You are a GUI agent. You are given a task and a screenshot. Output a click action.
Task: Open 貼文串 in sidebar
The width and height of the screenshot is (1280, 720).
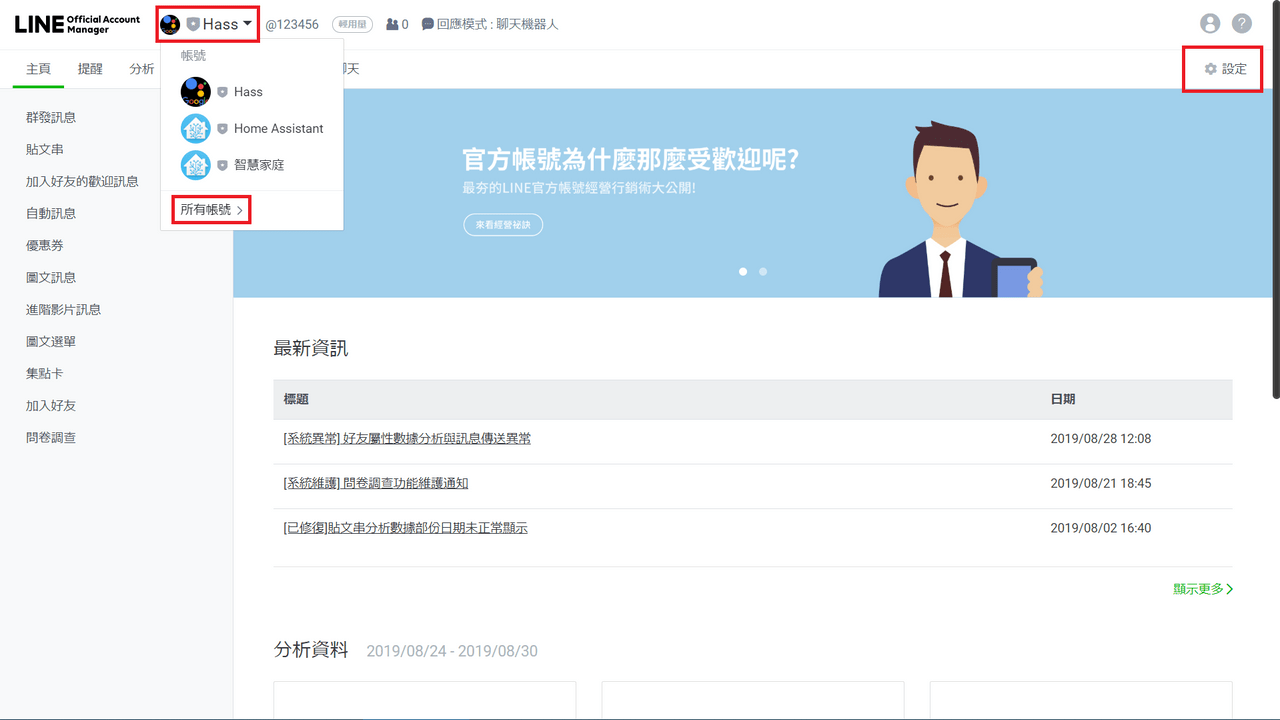coord(45,149)
